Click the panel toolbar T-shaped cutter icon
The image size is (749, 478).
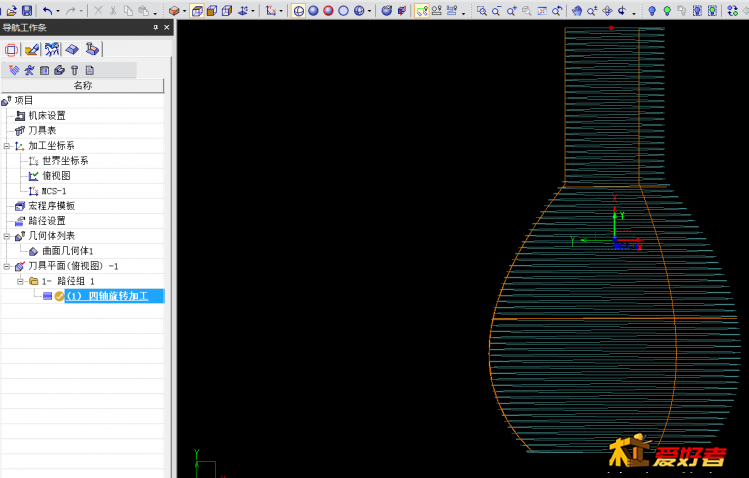tap(74, 70)
